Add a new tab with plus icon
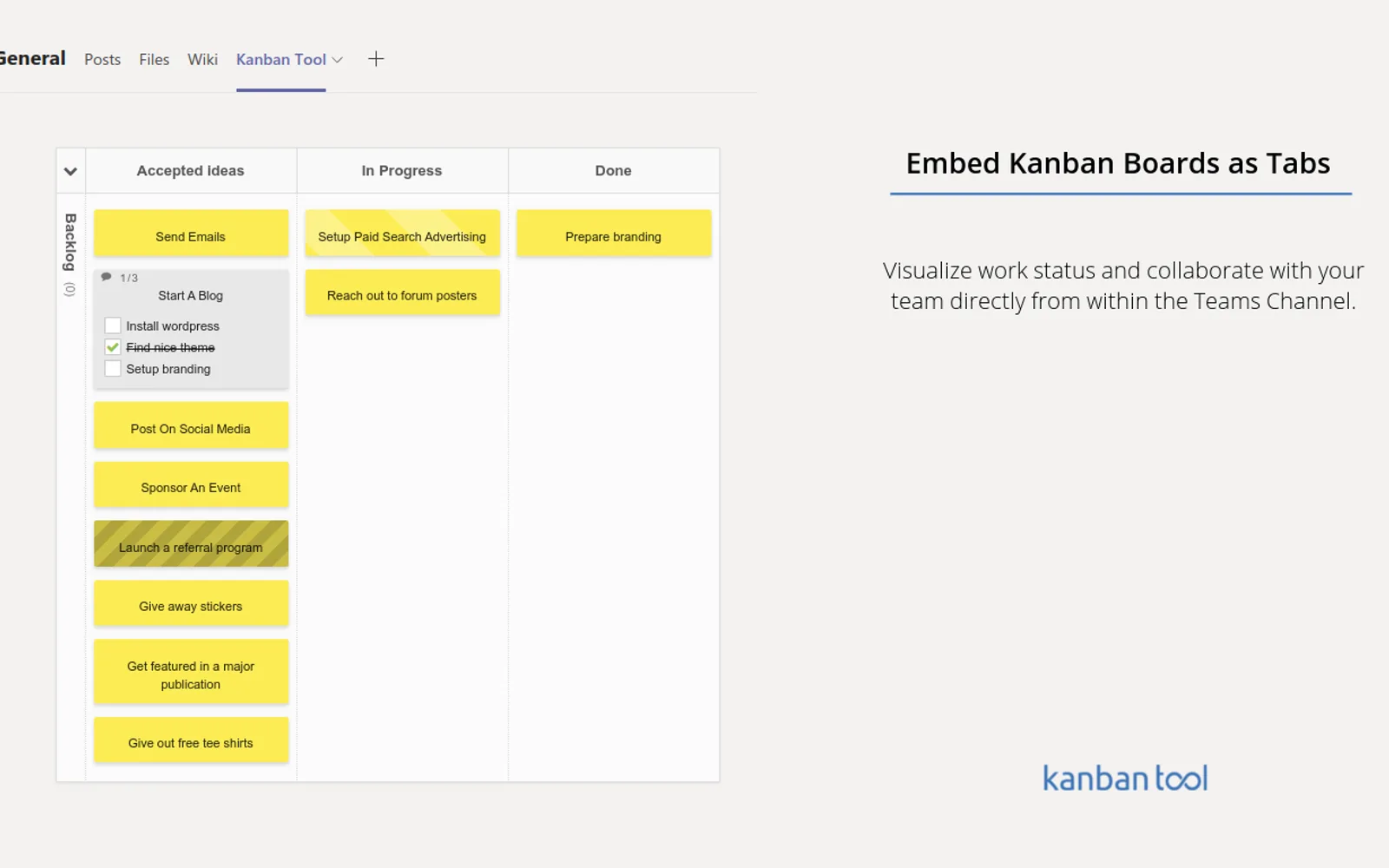 point(376,59)
